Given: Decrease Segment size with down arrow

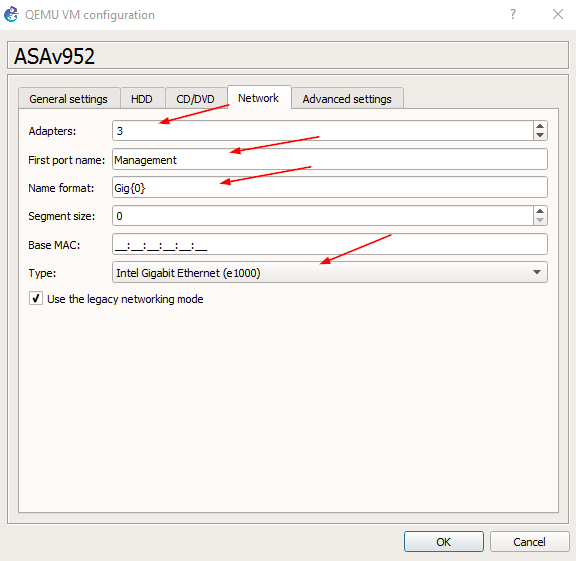Looking at the screenshot, I should point(540,220).
